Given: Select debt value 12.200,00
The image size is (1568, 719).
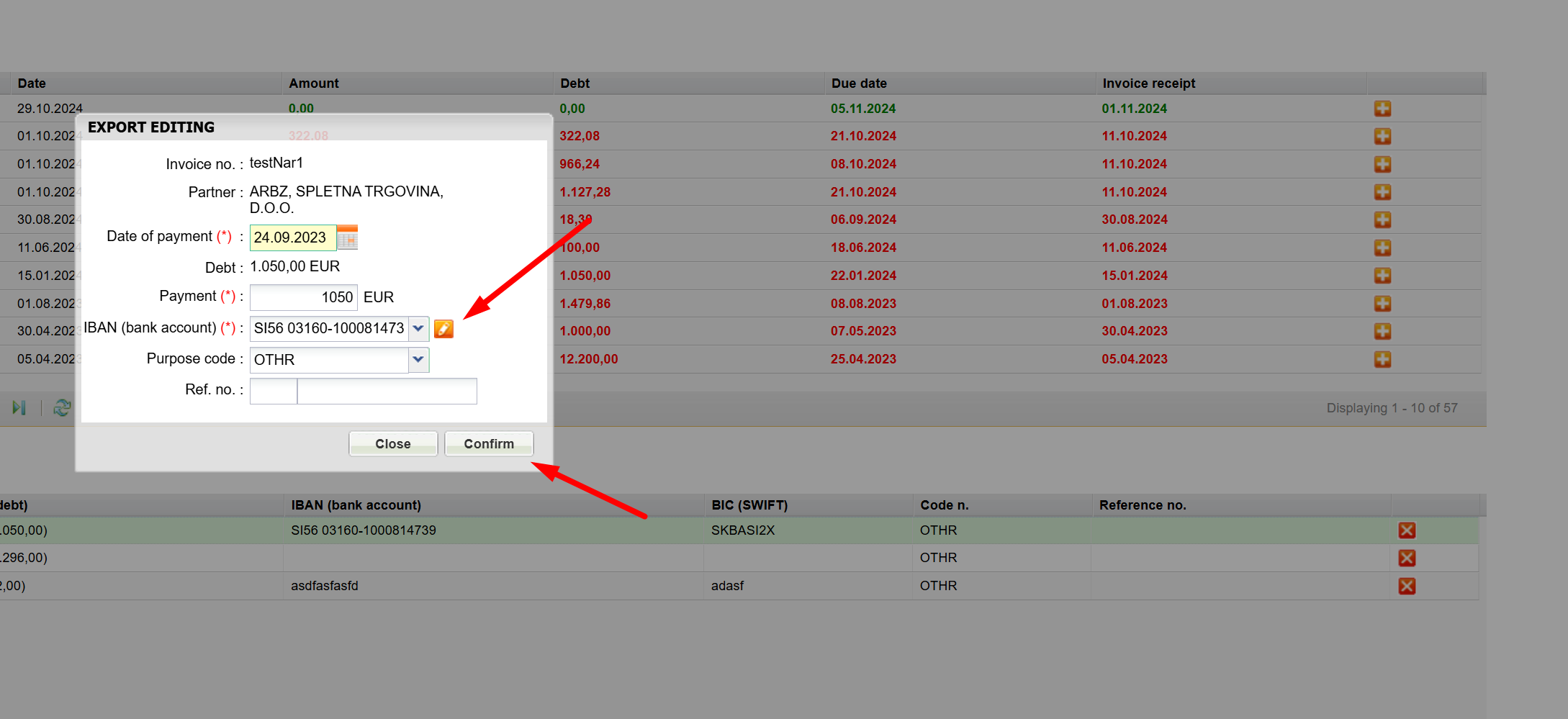Looking at the screenshot, I should (x=589, y=359).
